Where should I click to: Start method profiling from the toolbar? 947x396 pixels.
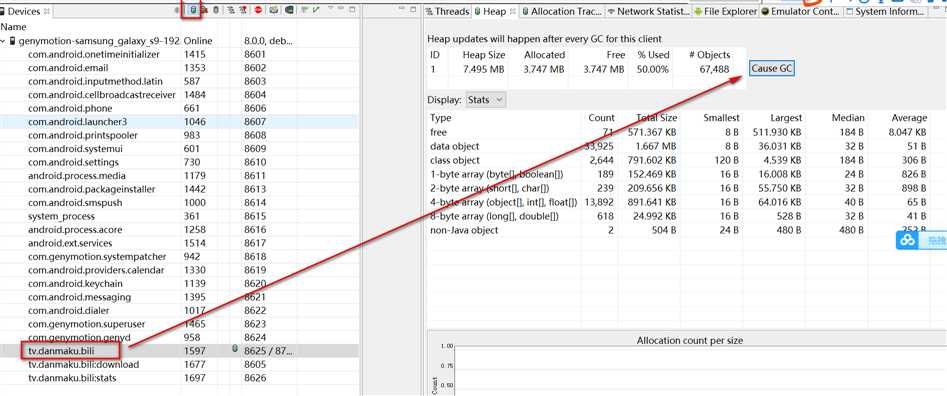click(x=243, y=10)
